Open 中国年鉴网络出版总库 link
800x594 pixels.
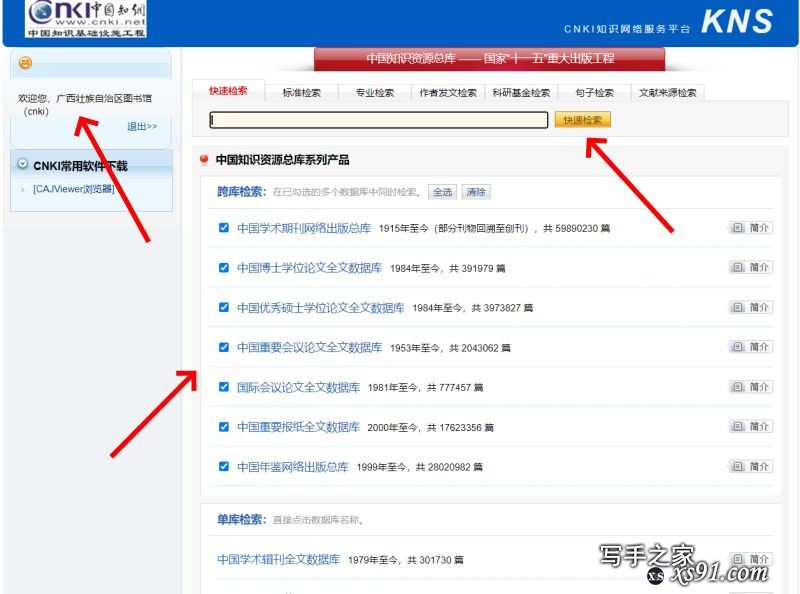tap(293, 467)
